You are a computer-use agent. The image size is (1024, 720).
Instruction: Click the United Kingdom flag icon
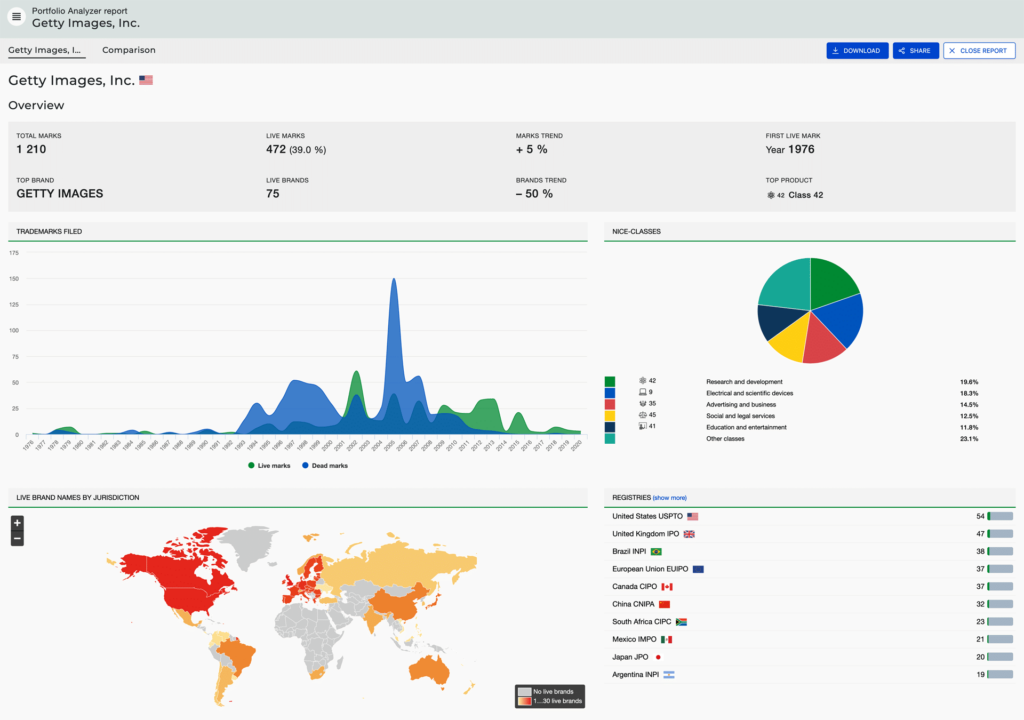(x=689, y=535)
